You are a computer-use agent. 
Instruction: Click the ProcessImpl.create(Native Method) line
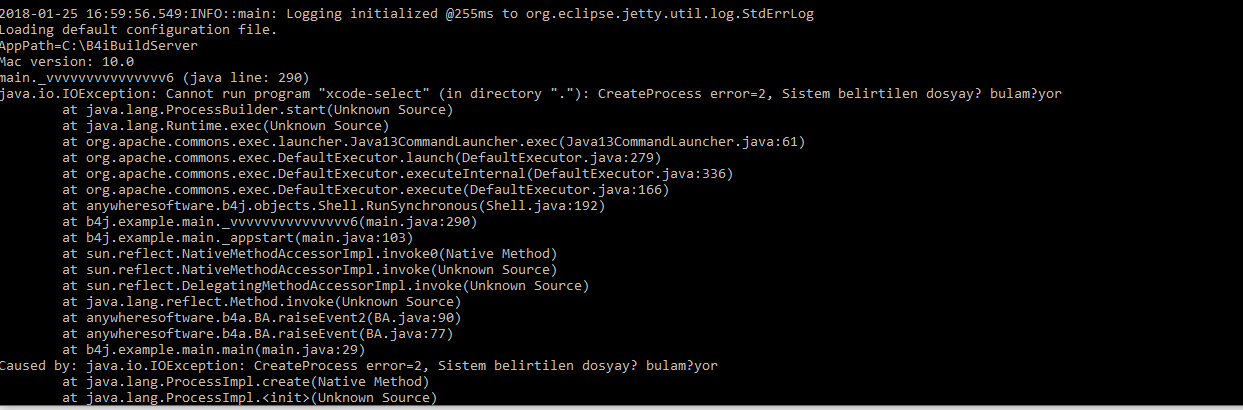coord(245,381)
